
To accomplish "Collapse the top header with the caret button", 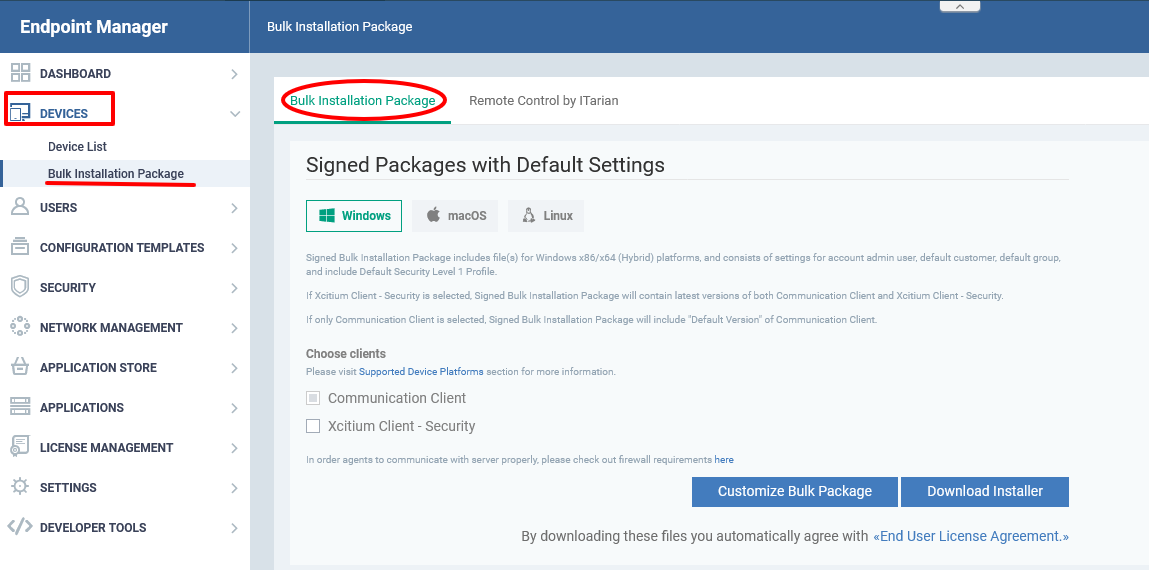I will pos(959,6).
